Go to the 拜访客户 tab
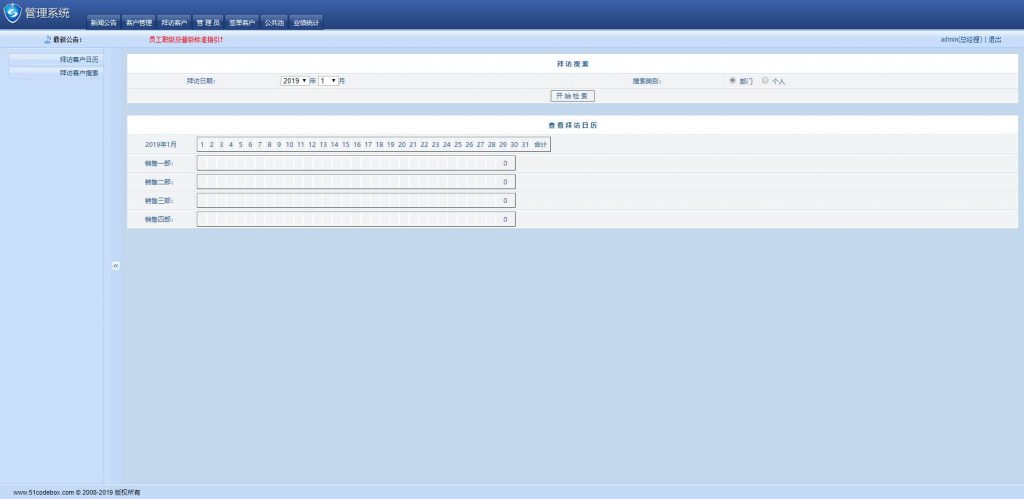Viewport: 1024px width, 499px height. coord(174,22)
